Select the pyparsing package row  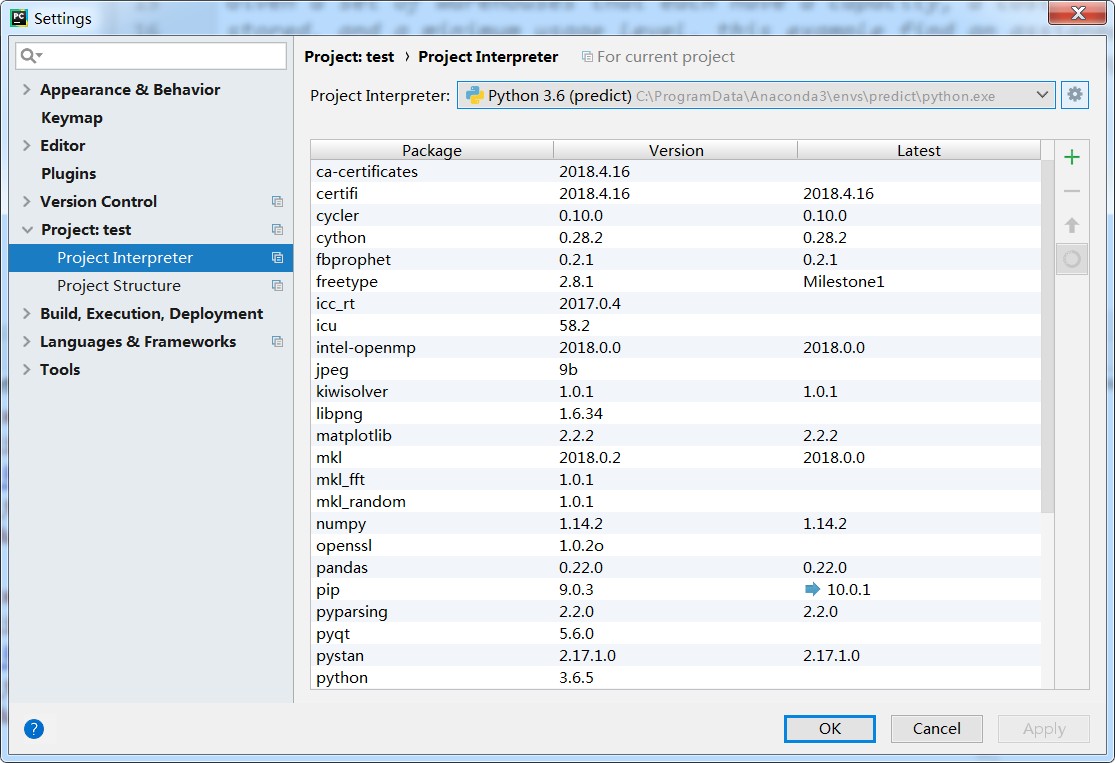coord(676,612)
